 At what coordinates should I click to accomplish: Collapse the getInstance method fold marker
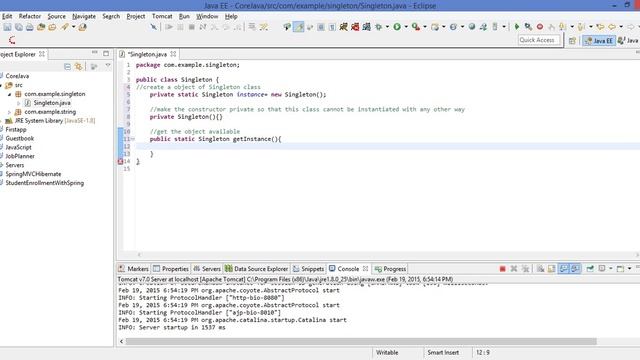point(133,139)
